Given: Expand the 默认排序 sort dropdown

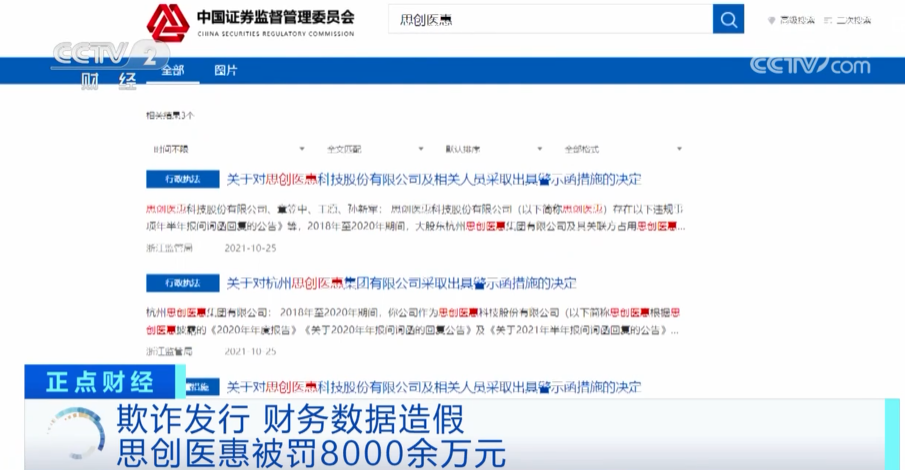Looking at the screenshot, I should coord(493,149).
